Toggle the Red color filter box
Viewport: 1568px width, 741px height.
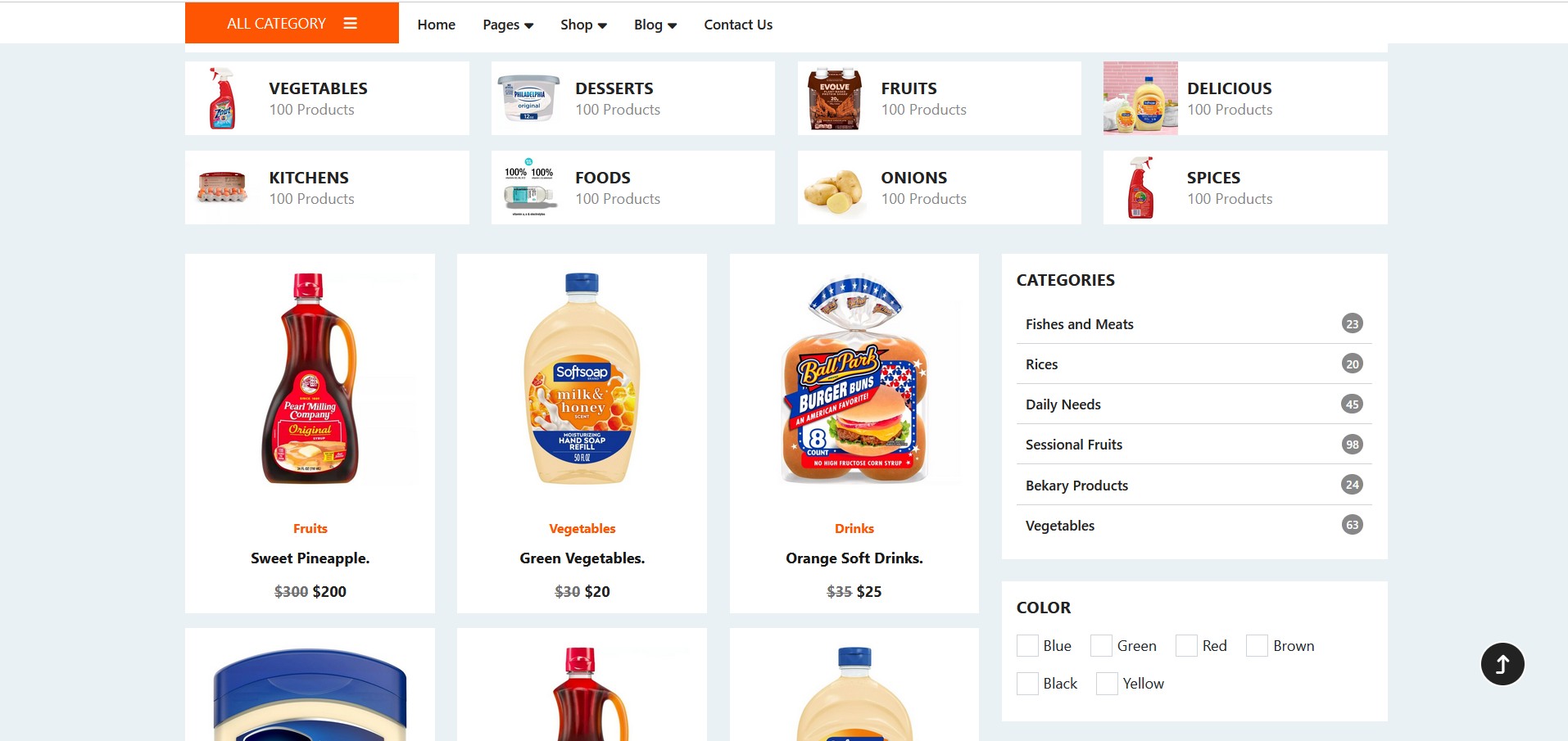click(x=1186, y=646)
